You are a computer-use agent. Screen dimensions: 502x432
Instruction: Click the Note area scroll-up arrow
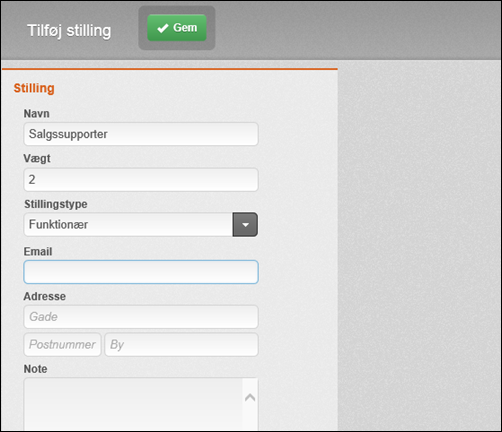(250, 397)
